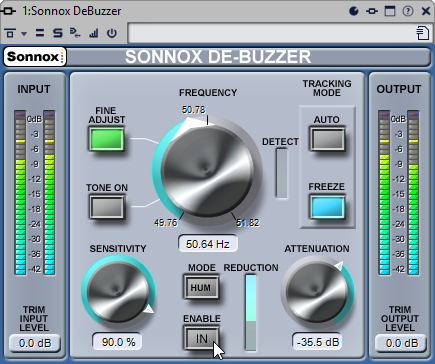The width and height of the screenshot is (435, 364).
Task: Select the 90.0 % sensitivity field
Action: coord(118,342)
